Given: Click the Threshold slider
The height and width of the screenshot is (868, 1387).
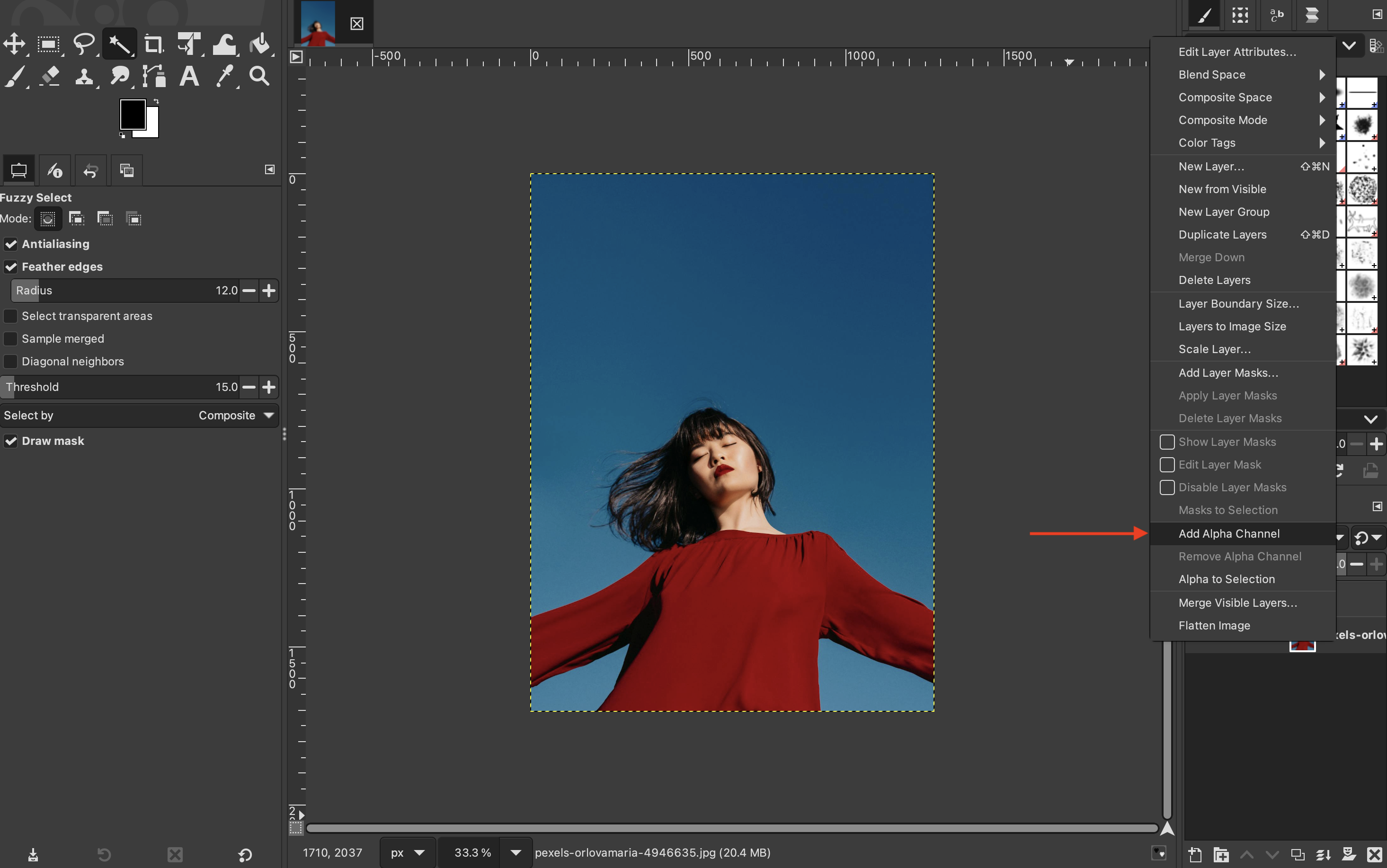Looking at the screenshot, I should (115, 387).
